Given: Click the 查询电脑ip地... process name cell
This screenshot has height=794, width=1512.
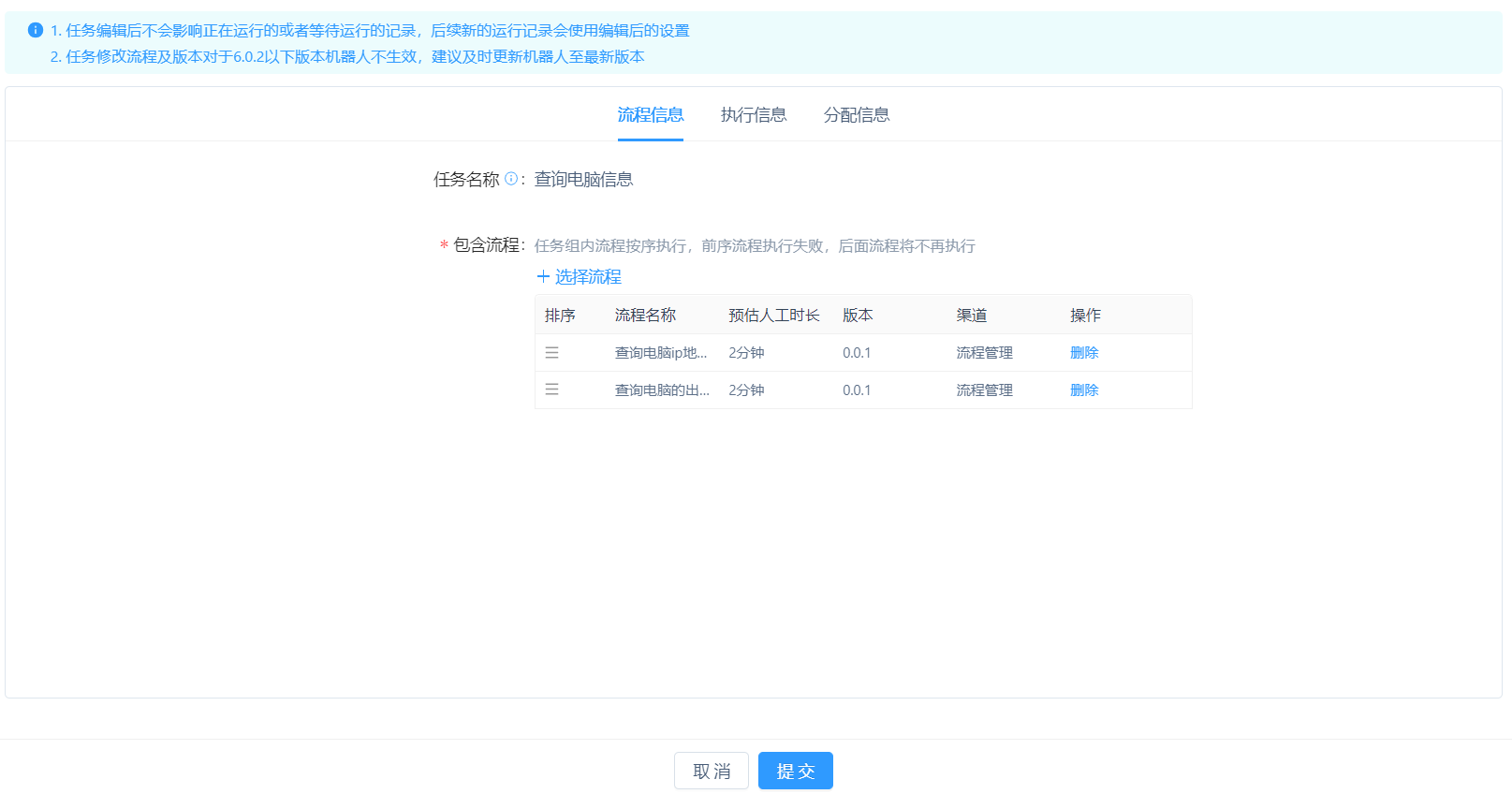Looking at the screenshot, I should 660,353.
